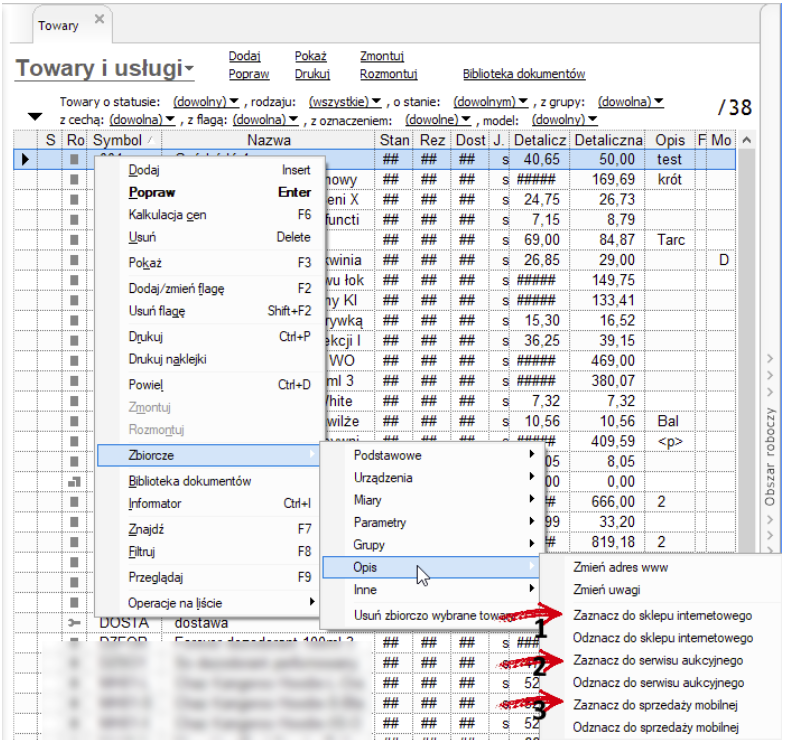Open the Podstawowe submenu
The height and width of the screenshot is (746, 789).
point(432,455)
